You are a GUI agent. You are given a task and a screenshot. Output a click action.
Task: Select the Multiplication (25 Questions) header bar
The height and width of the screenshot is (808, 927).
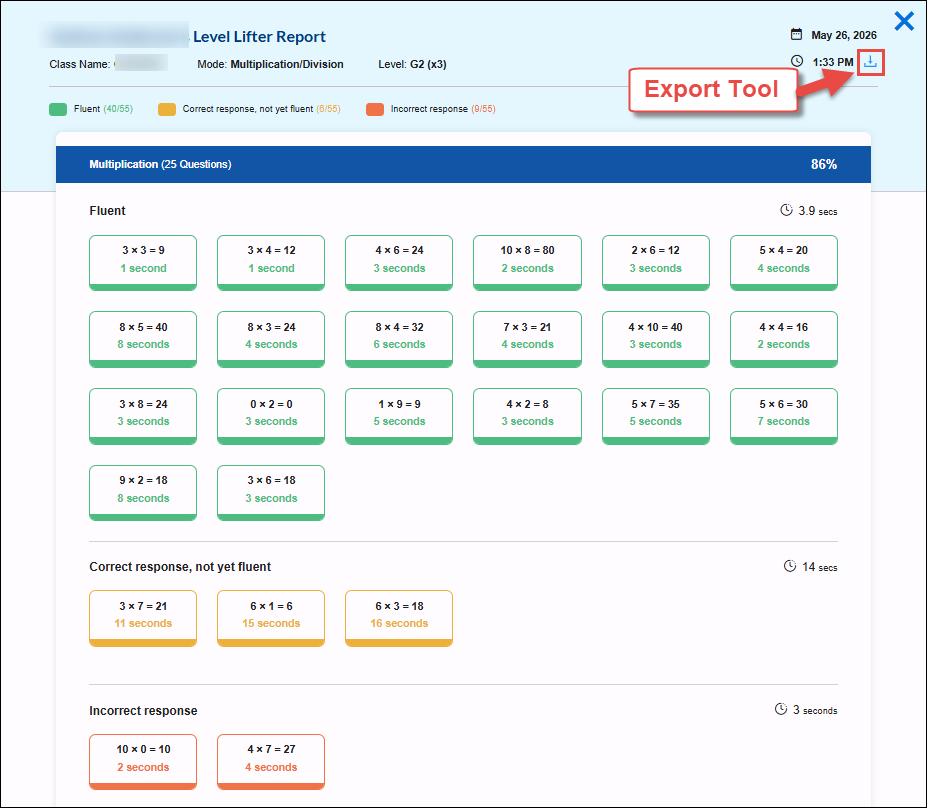[x=463, y=164]
